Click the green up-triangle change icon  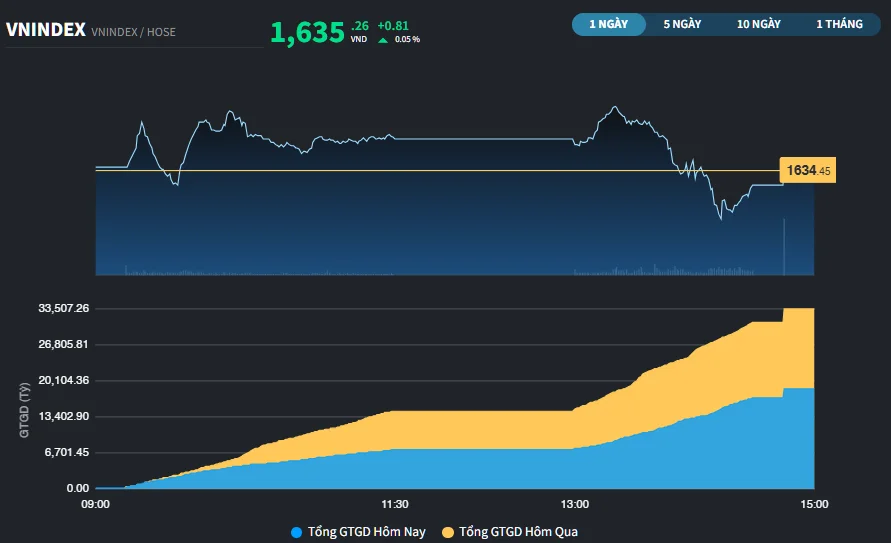click(x=383, y=40)
